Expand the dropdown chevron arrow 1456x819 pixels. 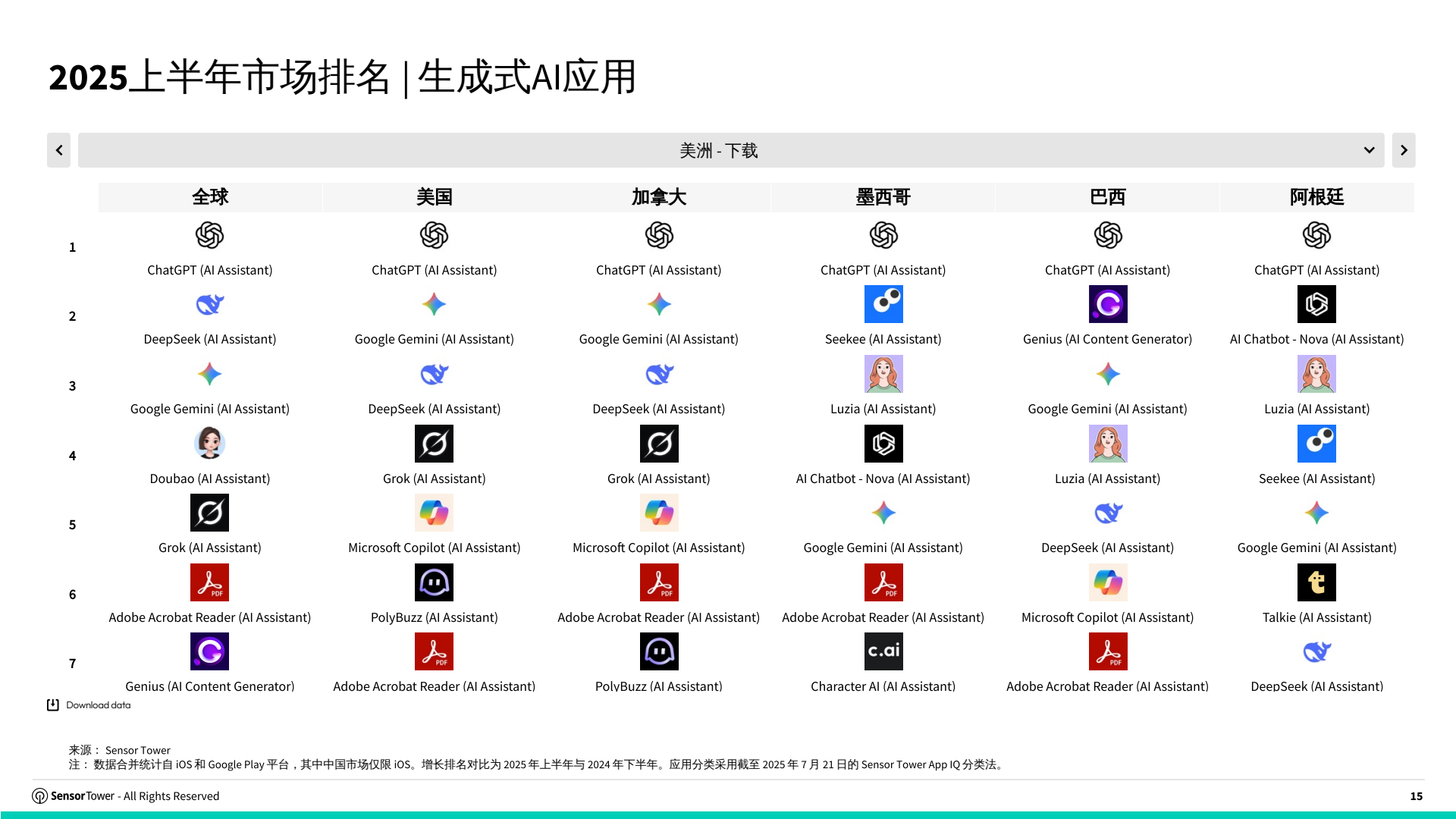tap(1369, 150)
